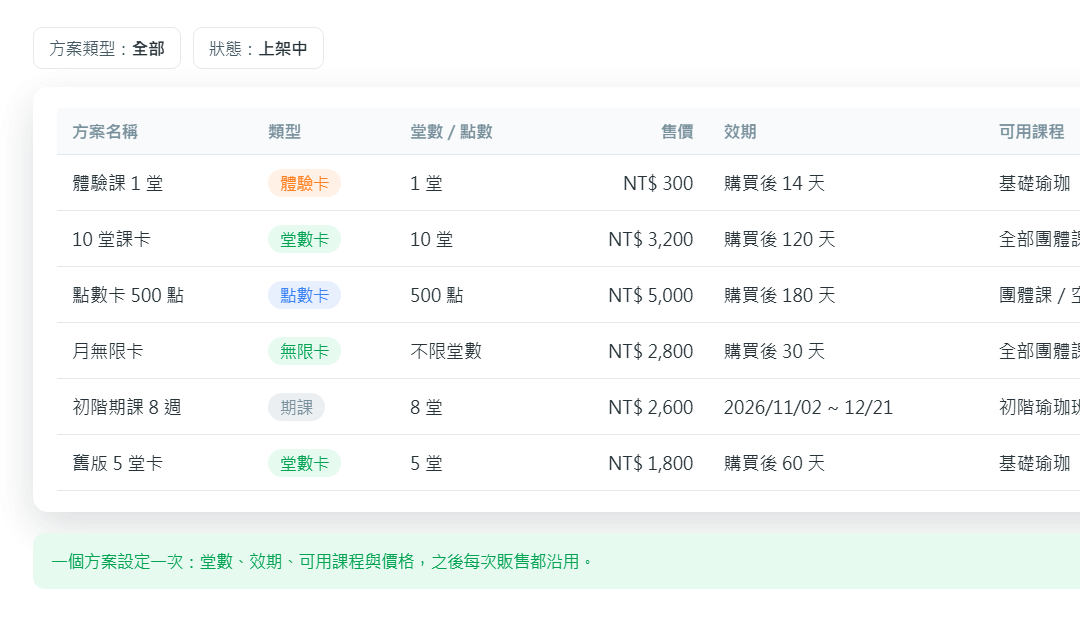Select the 月無限卡 plan name
1080x618 pixels.
point(108,351)
